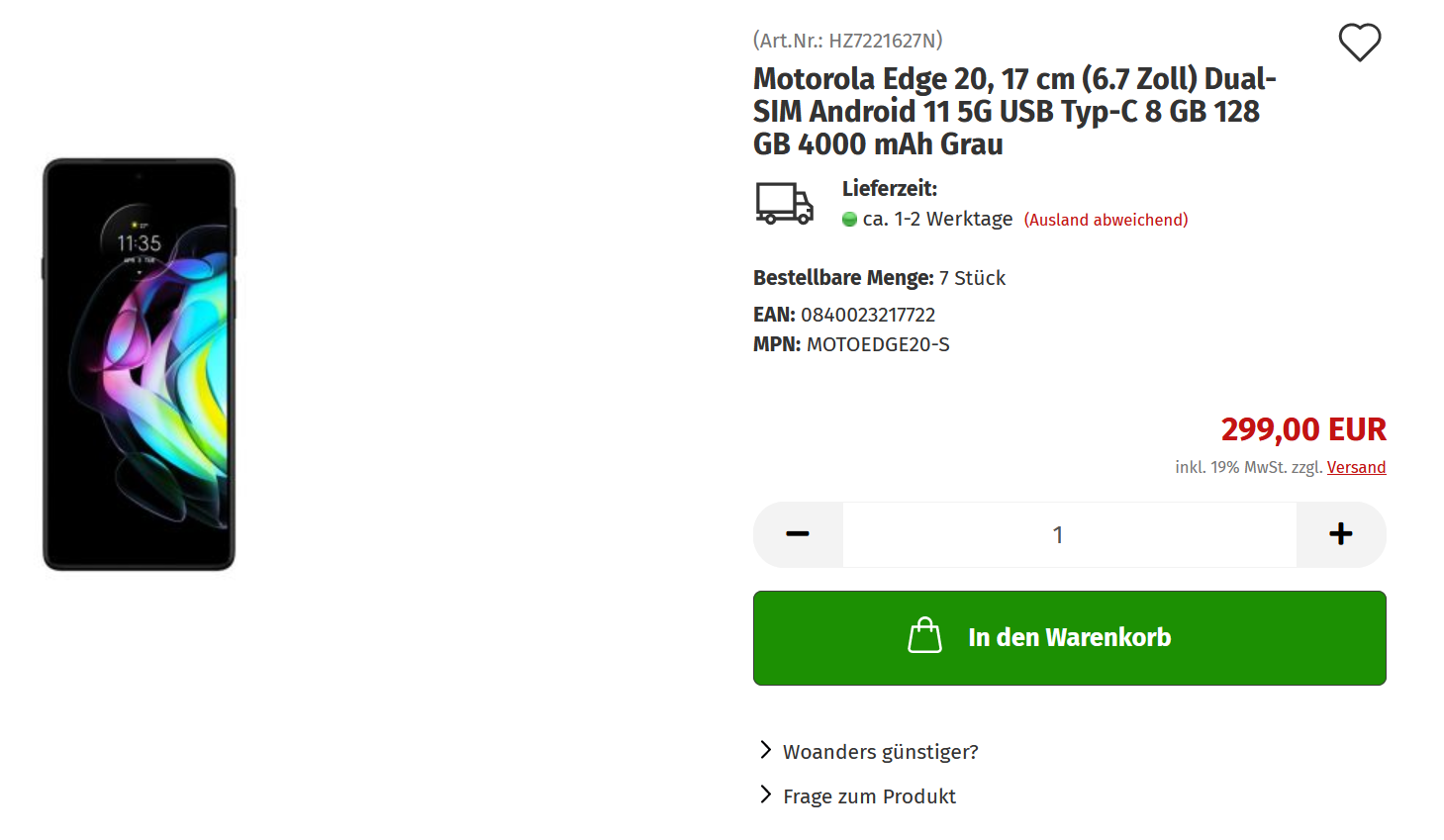Click the shopping bag icon in cart button
The image size is (1444, 840).
(924, 636)
